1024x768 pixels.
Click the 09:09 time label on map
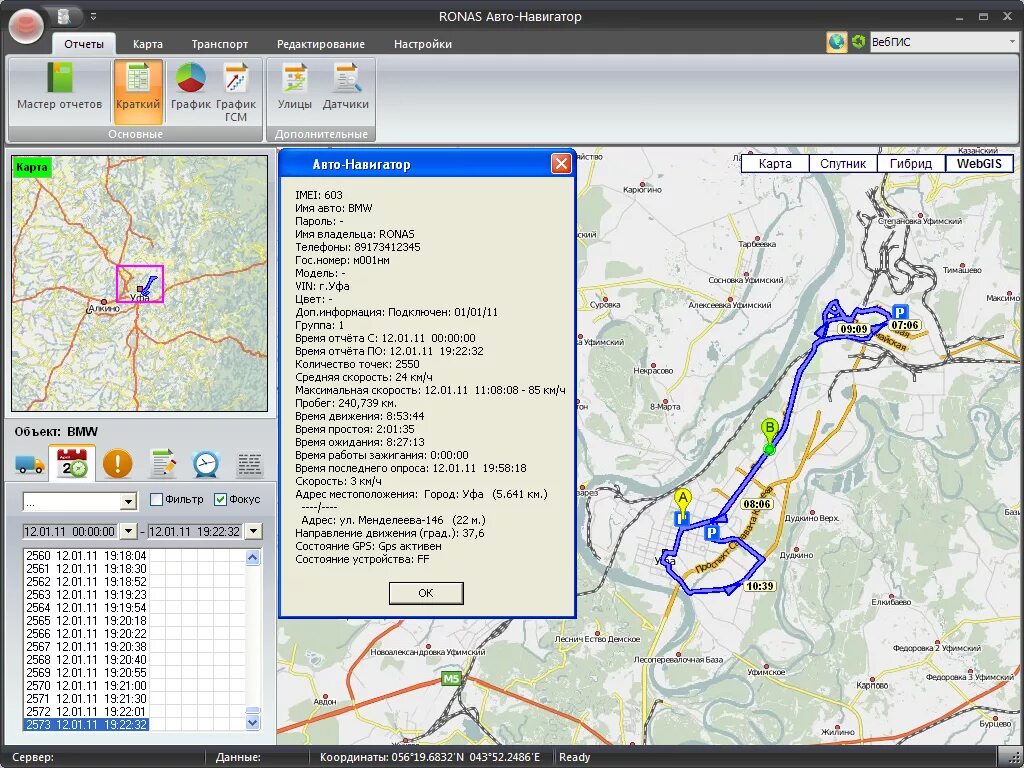pos(854,329)
